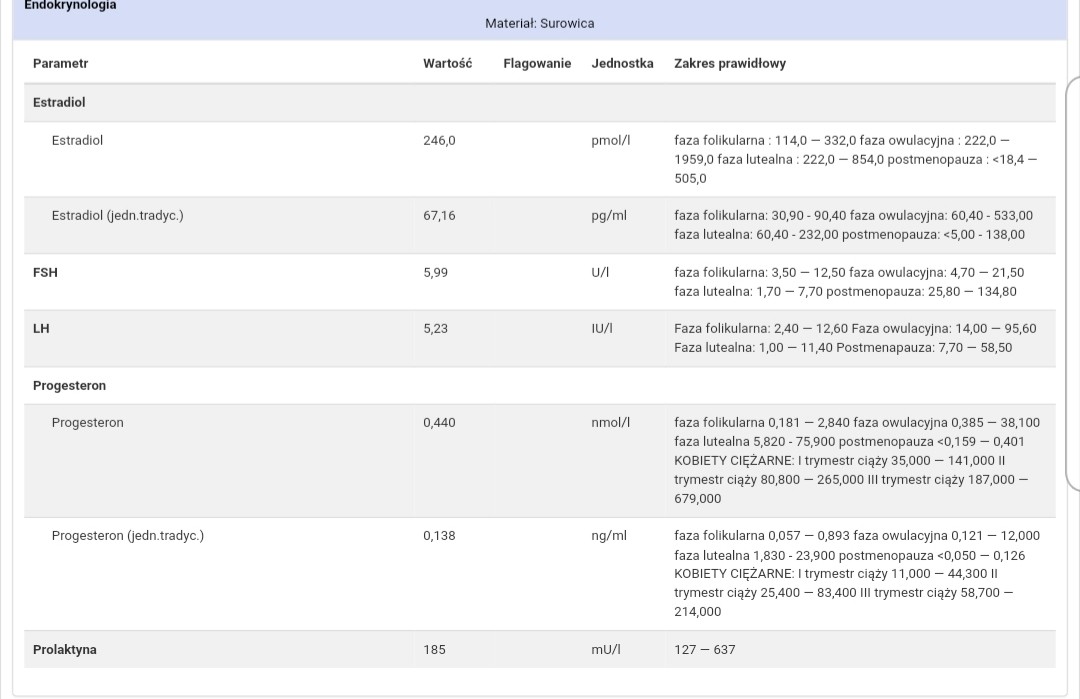
Task: Click the Prolaktyna reference range 127 — 637
Action: coord(704,650)
